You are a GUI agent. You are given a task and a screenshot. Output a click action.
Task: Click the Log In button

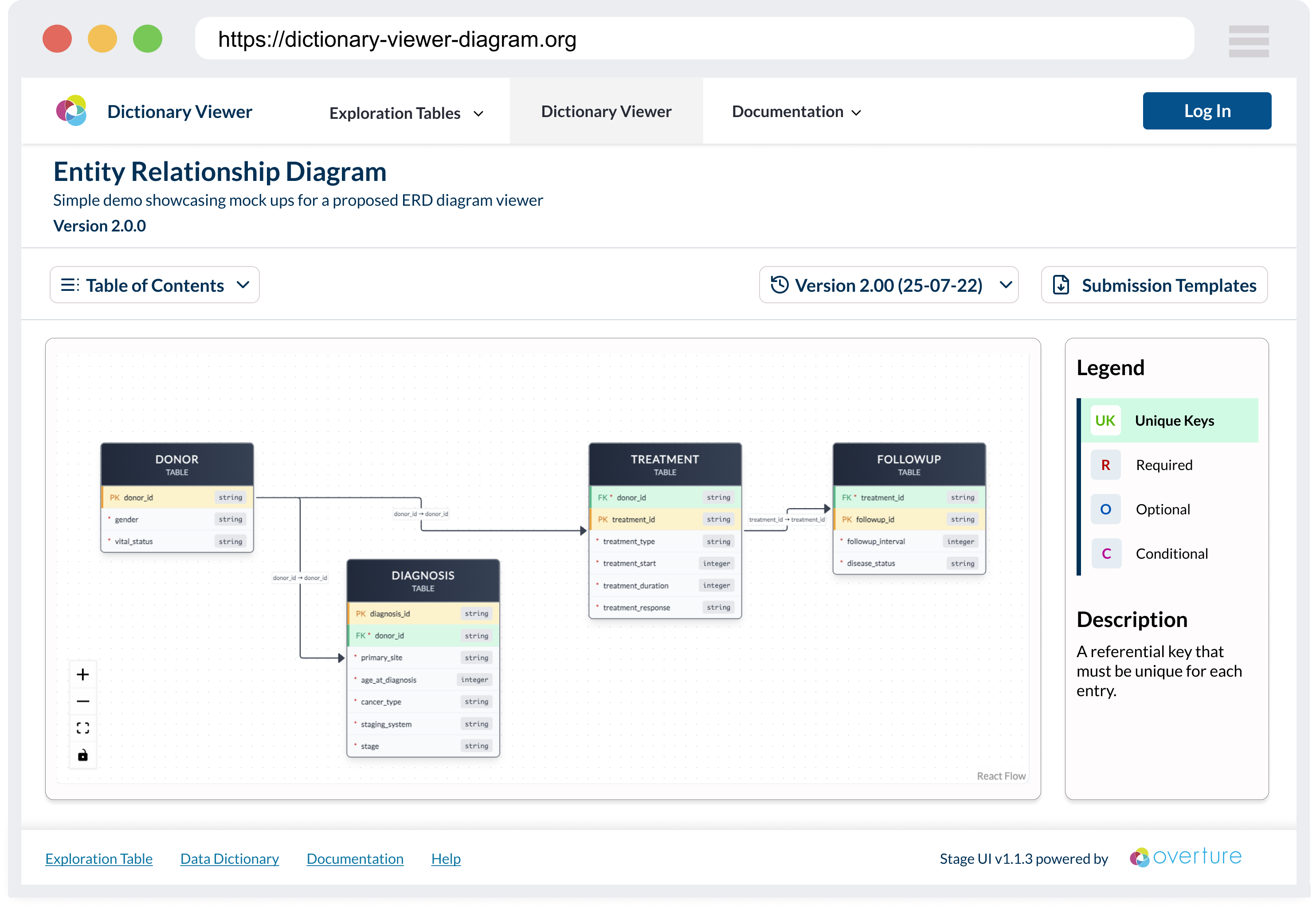[1207, 110]
